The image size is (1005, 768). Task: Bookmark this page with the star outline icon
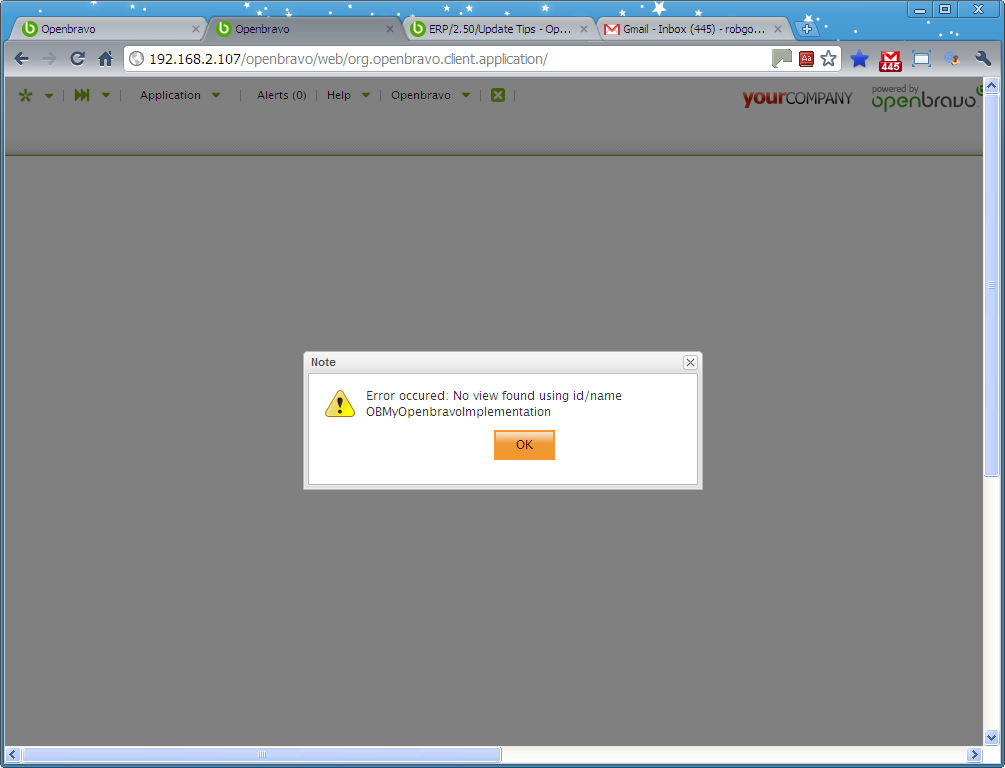click(829, 59)
